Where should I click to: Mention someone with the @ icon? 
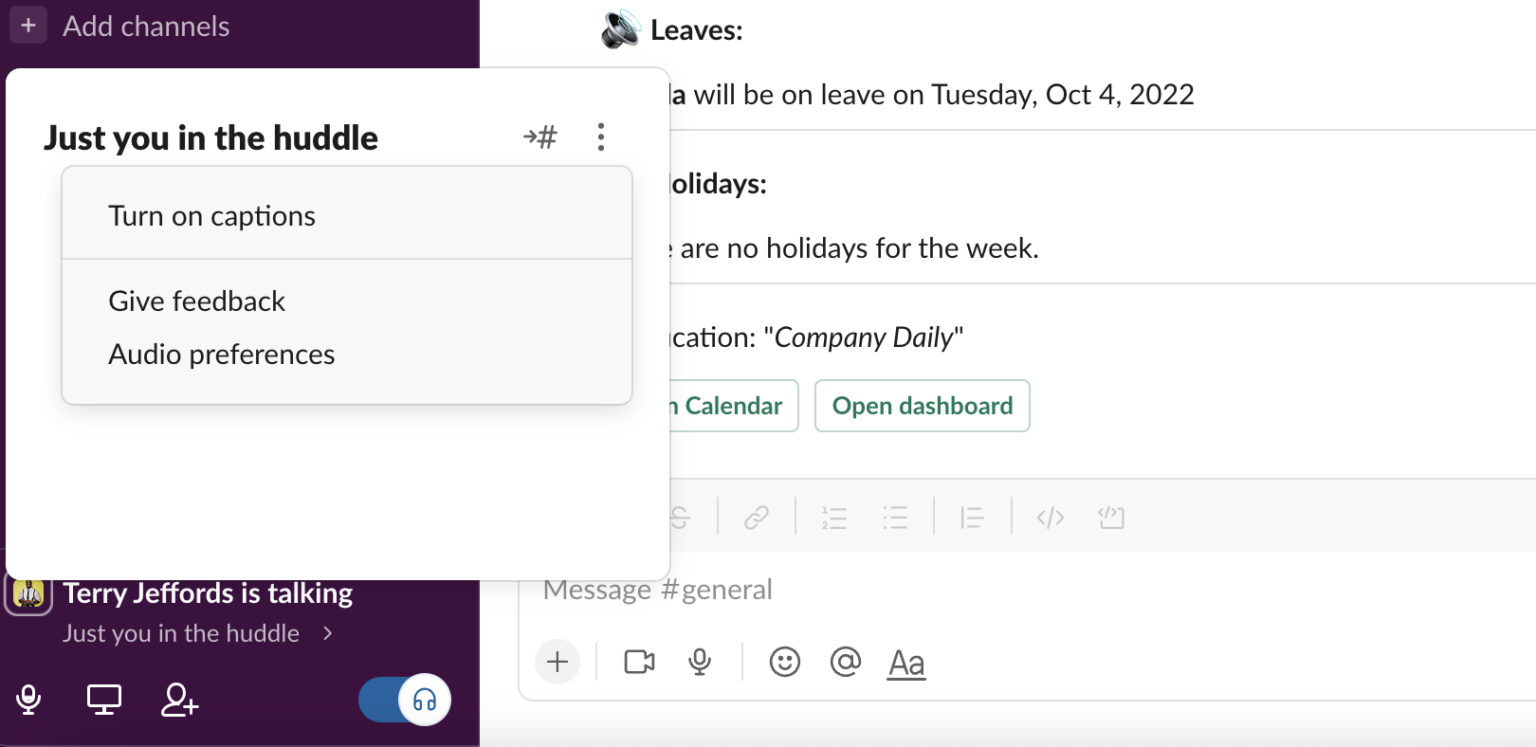pyautogui.click(x=845, y=661)
